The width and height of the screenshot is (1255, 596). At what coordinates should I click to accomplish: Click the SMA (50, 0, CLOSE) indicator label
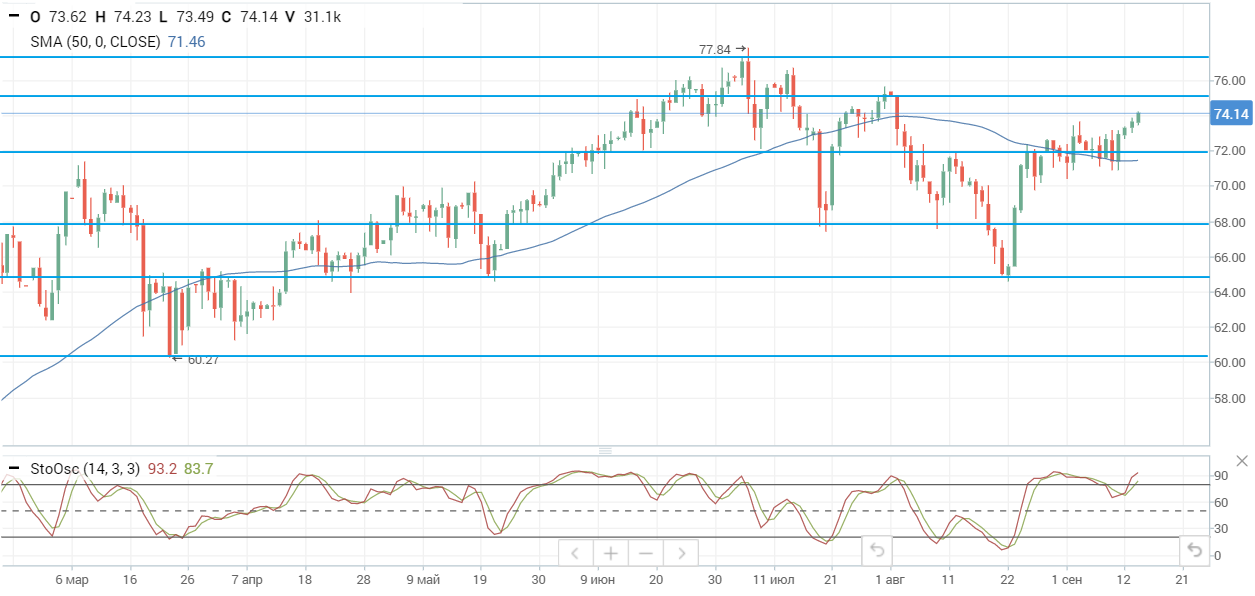(96, 42)
